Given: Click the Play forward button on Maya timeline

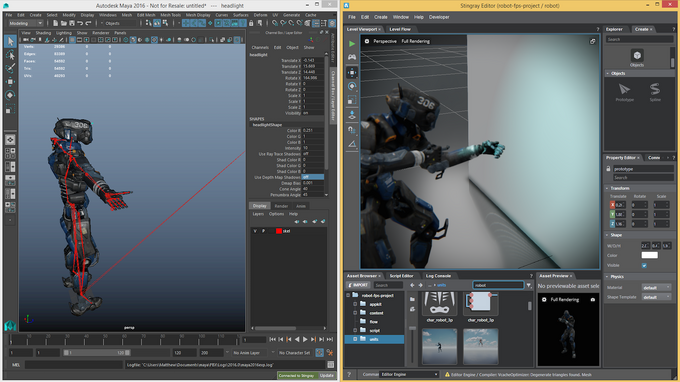Looking at the screenshot, I should 305,340.
